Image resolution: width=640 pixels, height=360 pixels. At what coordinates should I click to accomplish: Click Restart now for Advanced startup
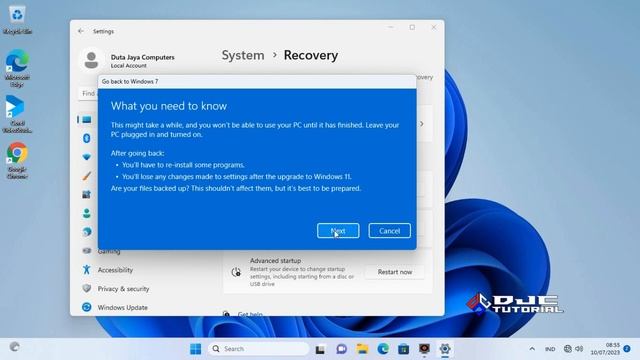(x=395, y=272)
